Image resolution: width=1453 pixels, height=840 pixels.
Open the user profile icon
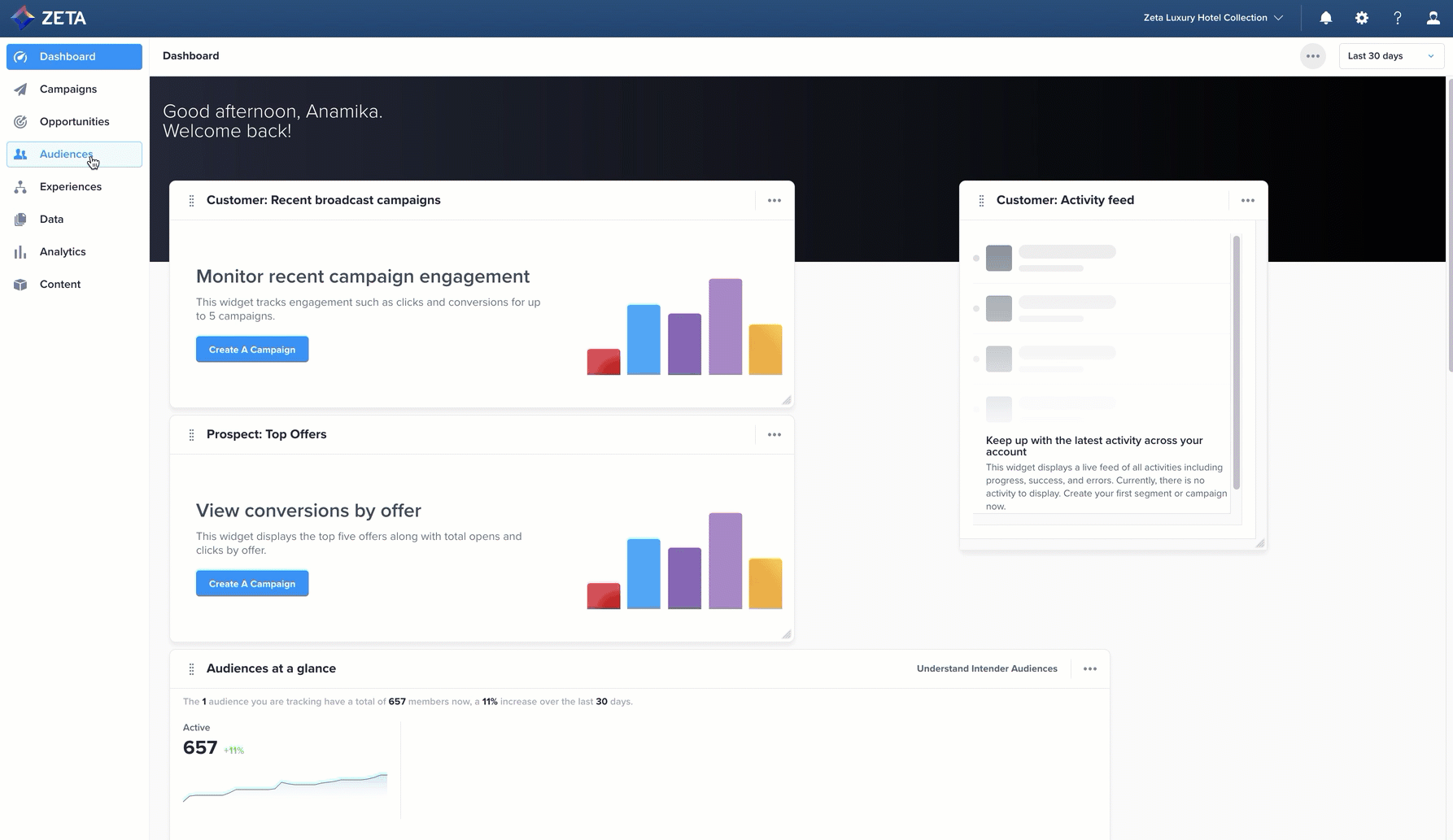click(1433, 18)
